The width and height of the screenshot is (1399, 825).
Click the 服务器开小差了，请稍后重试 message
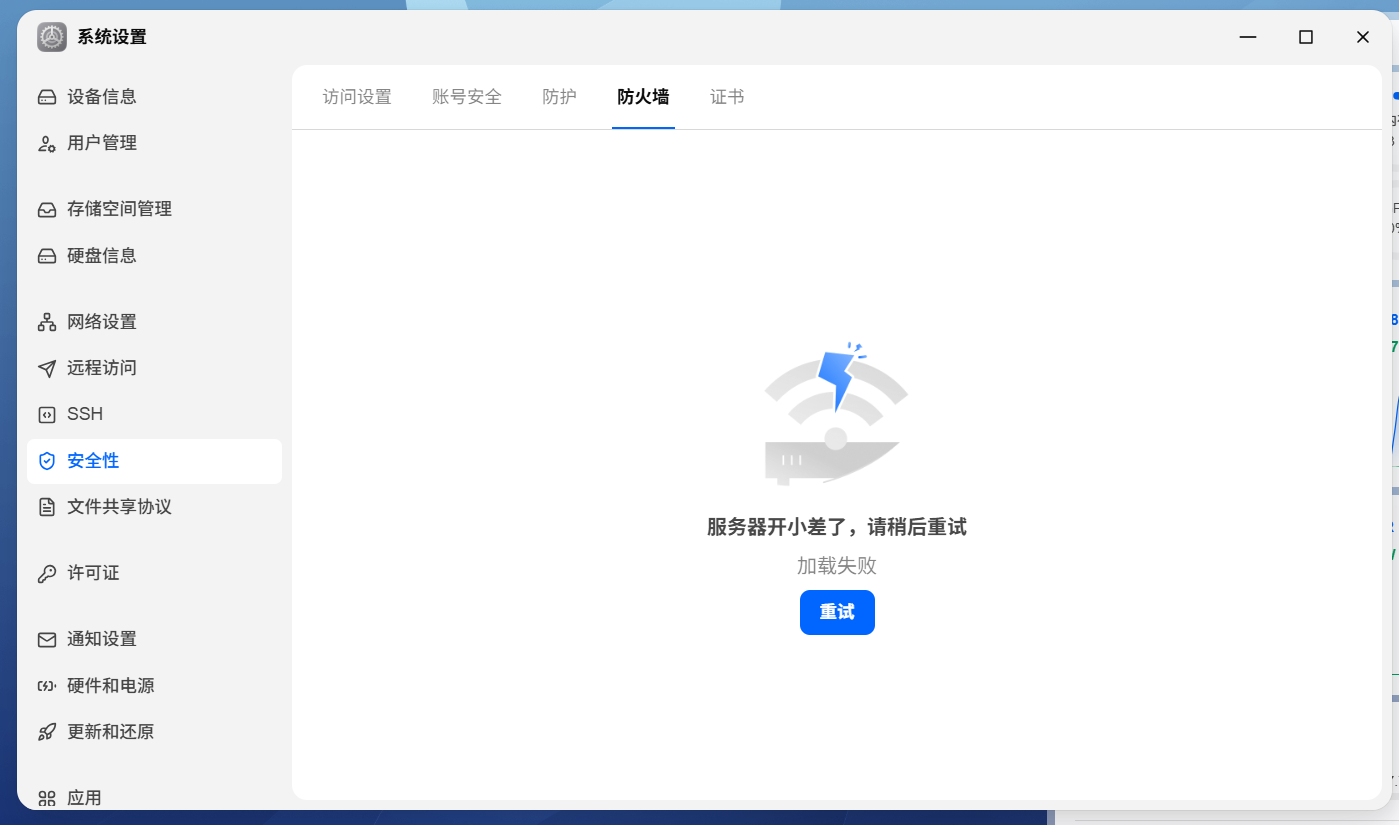tap(837, 527)
